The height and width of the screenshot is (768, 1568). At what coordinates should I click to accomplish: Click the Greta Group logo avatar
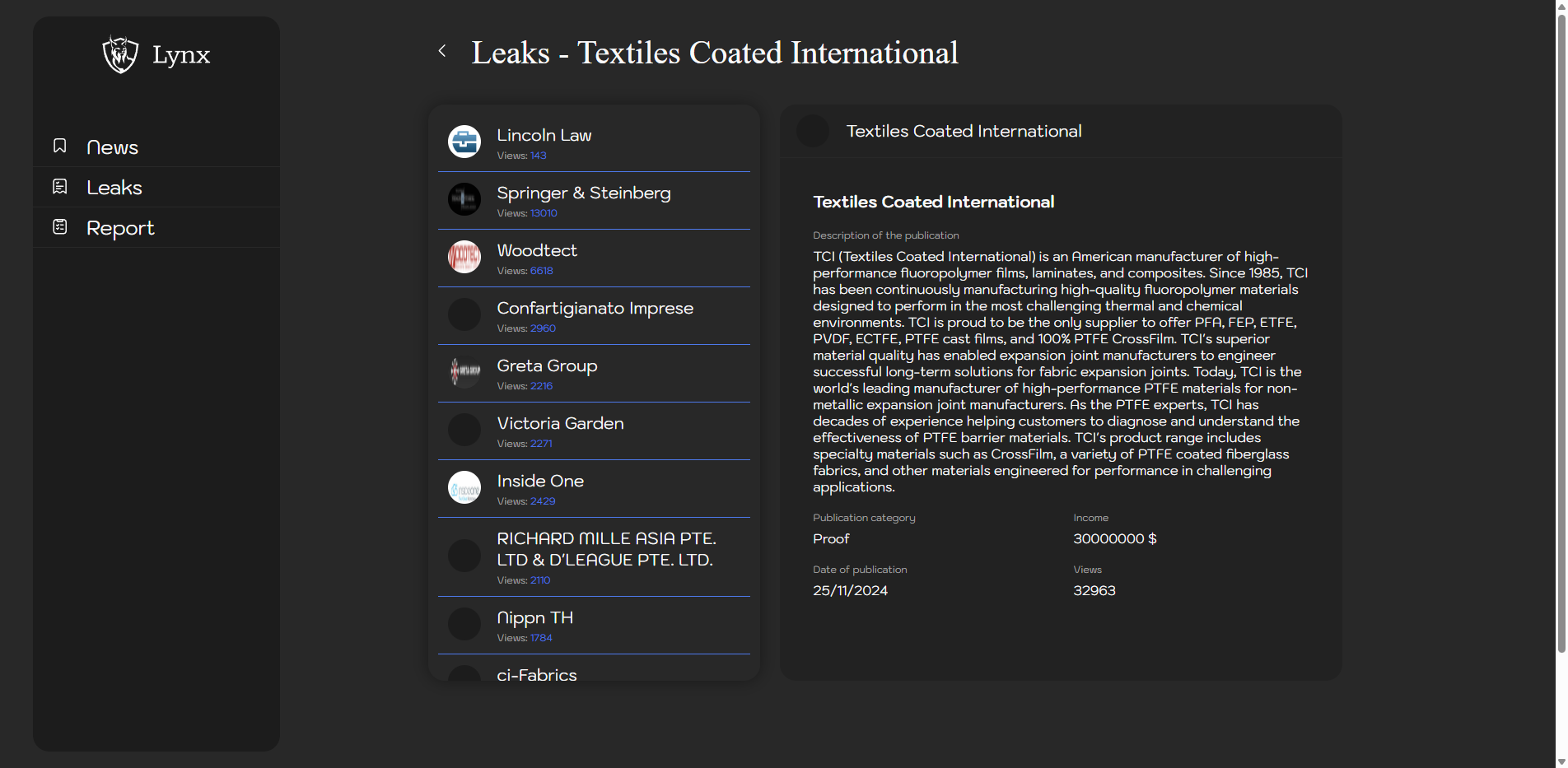(464, 372)
